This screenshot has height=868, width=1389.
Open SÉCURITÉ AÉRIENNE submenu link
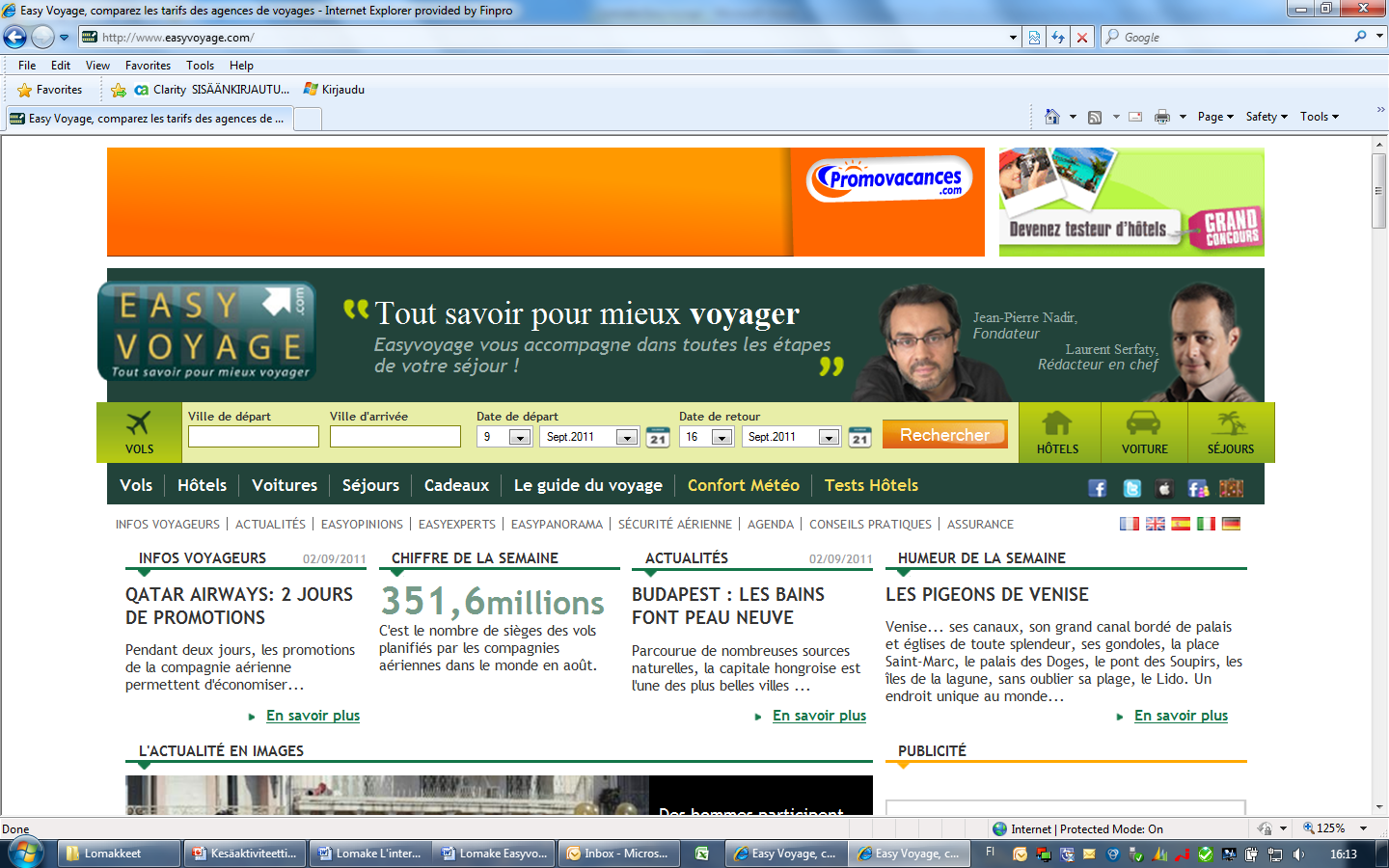(x=675, y=525)
